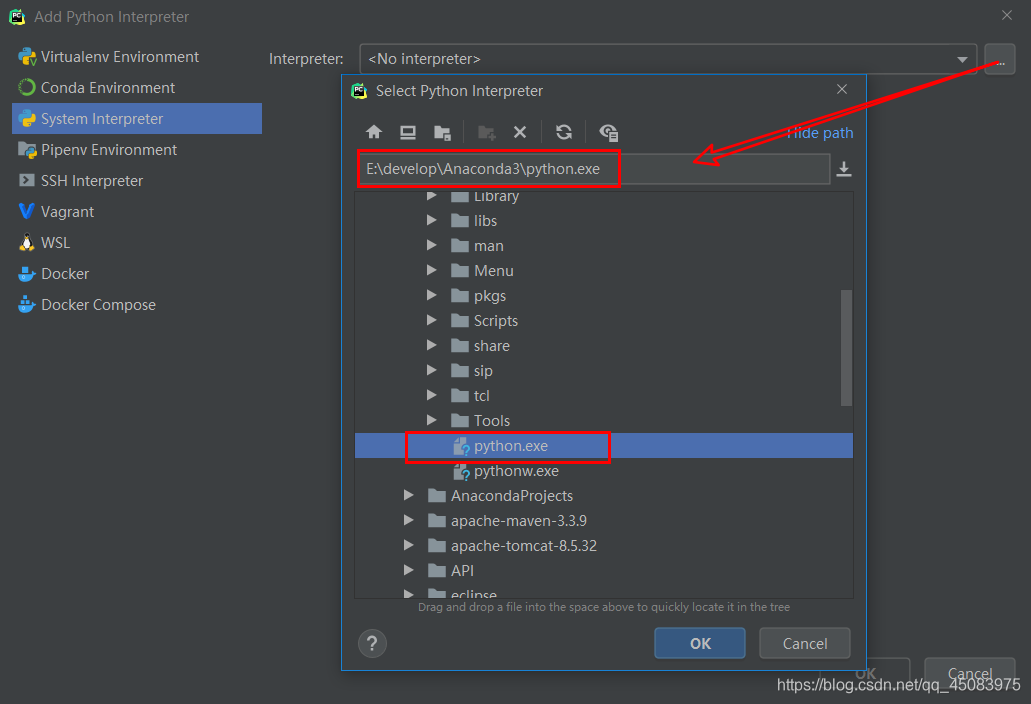Image resolution: width=1031 pixels, height=704 pixels.
Task: Select Docker Compose interpreter type
Action: point(137,304)
